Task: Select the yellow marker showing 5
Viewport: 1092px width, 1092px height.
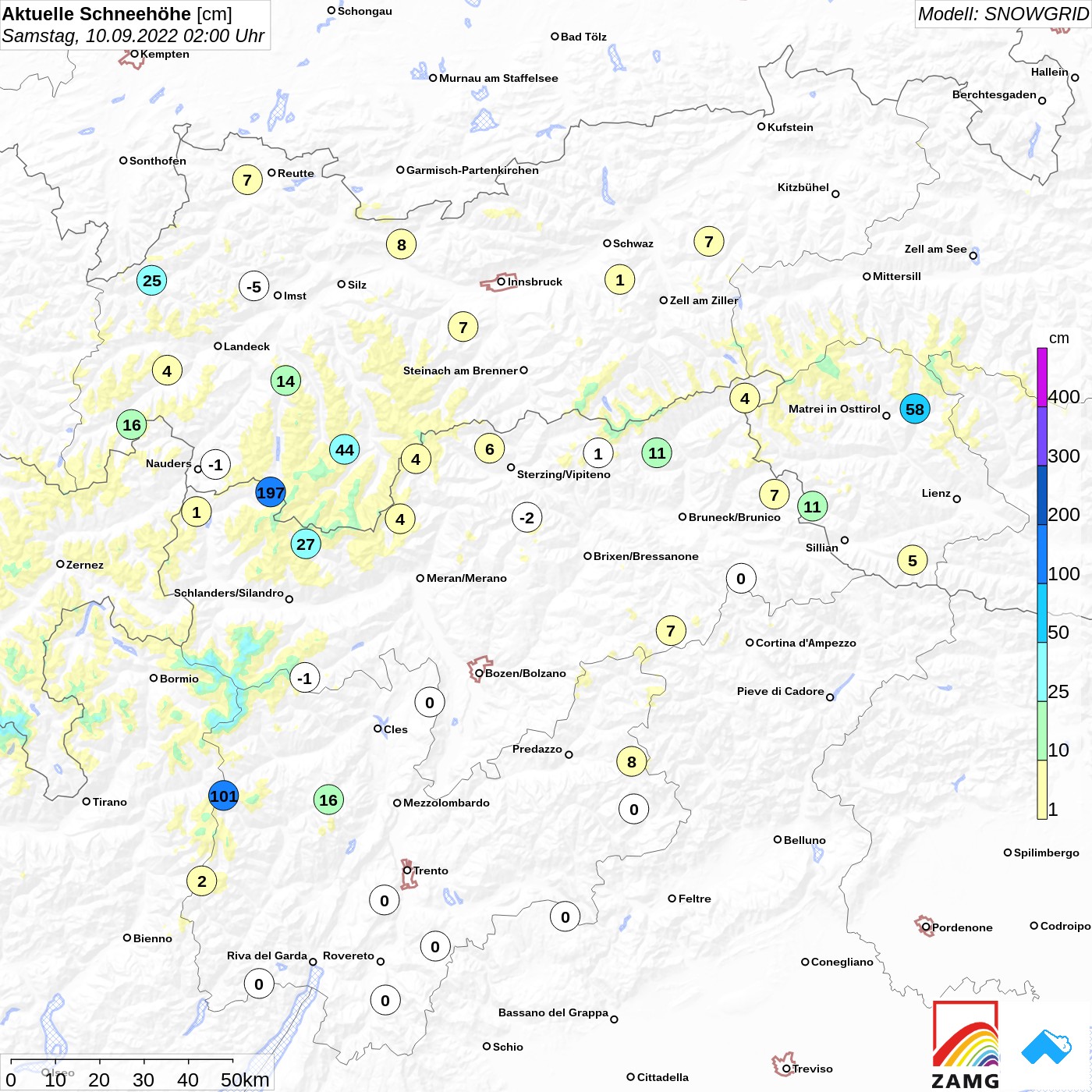Action: [x=913, y=561]
